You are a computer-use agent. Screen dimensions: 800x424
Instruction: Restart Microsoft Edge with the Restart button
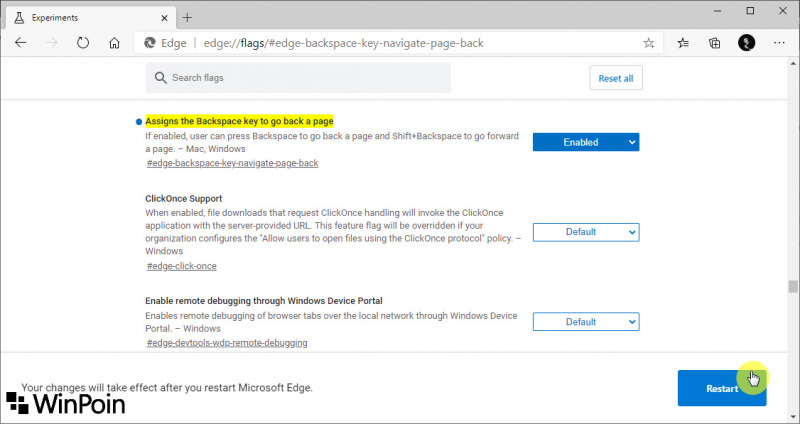722,388
